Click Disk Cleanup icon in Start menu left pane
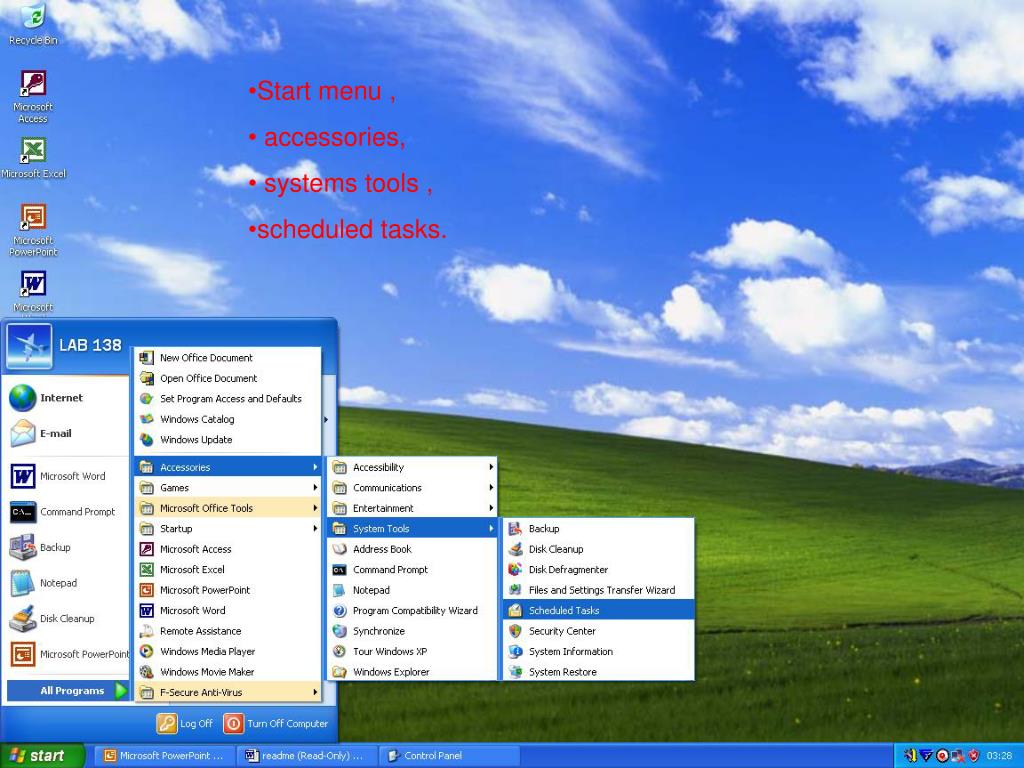Viewport: 1024px width, 768px height. pyautogui.click(x=23, y=618)
